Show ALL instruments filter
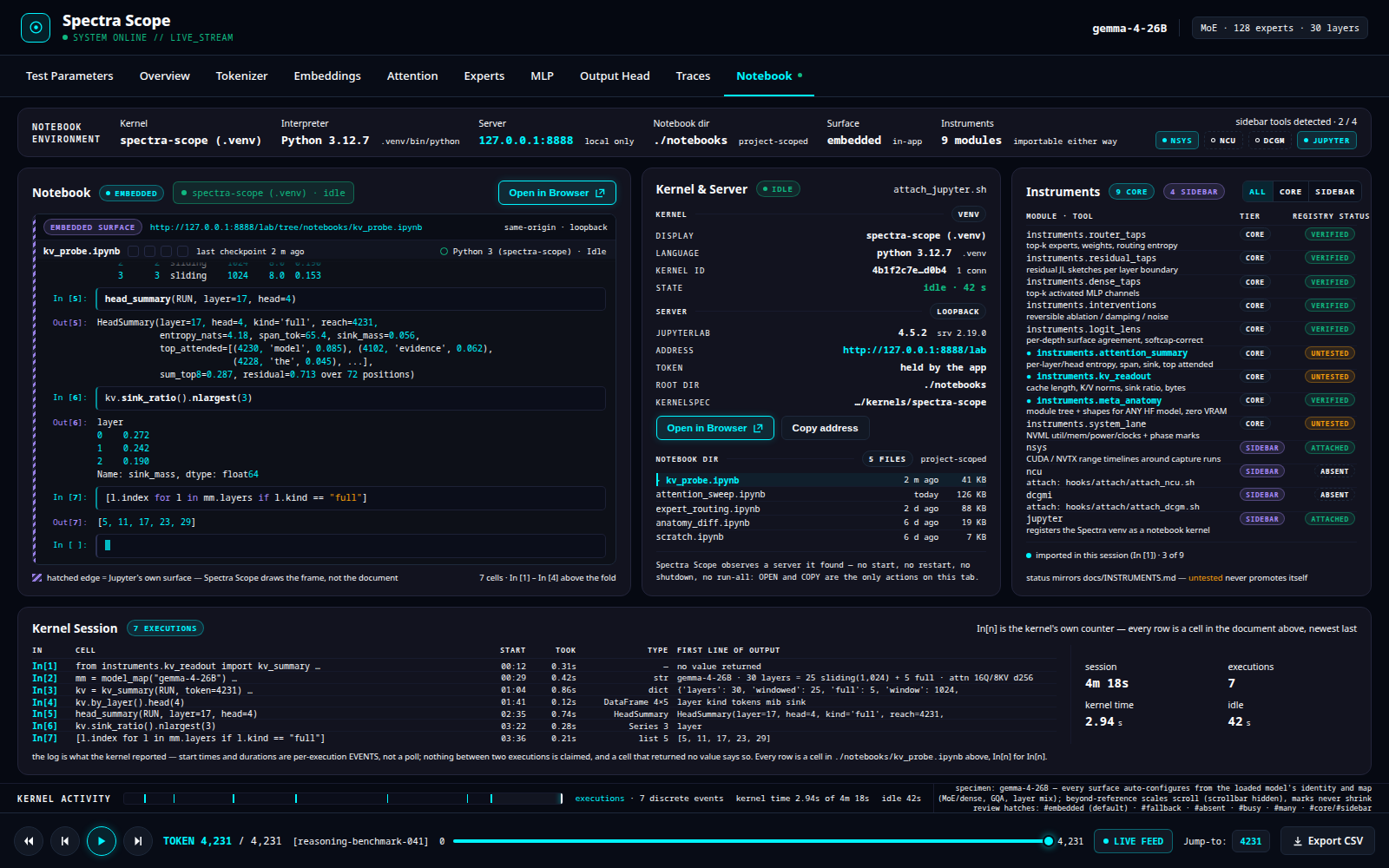The image size is (1389, 868). coord(1257,192)
